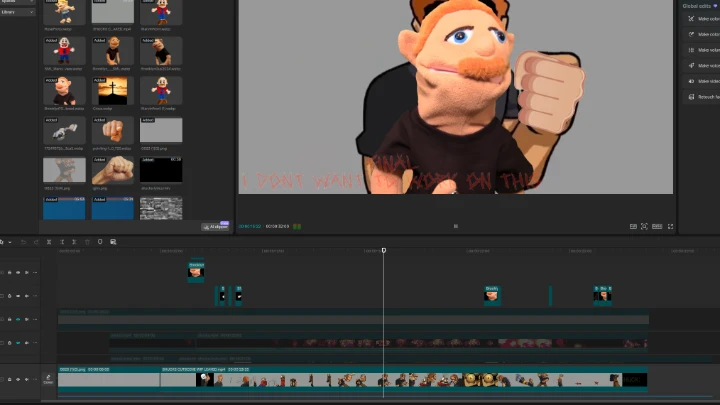This screenshot has height=405, width=720.
Task: Select the split clip tool
Action: click(x=49, y=242)
